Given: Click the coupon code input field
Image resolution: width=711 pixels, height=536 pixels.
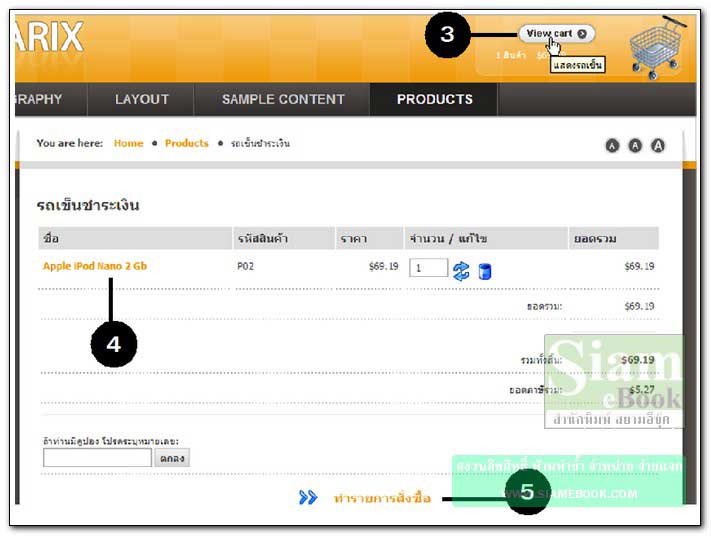Looking at the screenshot, I should (97, 458).
